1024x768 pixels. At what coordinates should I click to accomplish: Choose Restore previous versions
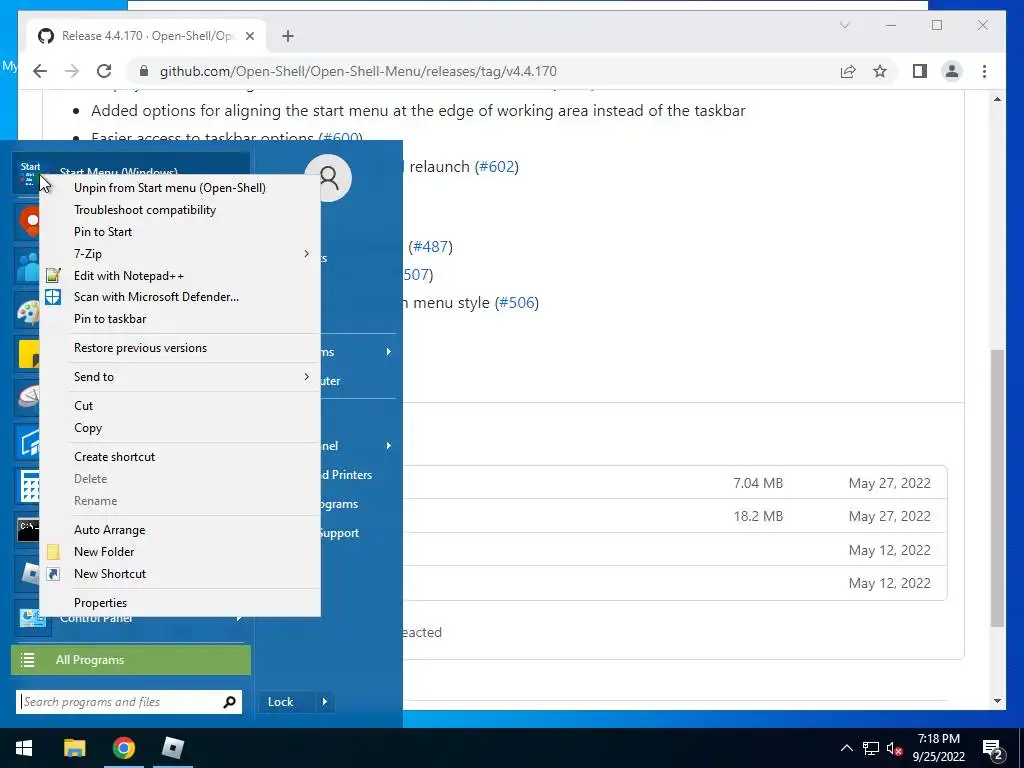coord(140,348)
